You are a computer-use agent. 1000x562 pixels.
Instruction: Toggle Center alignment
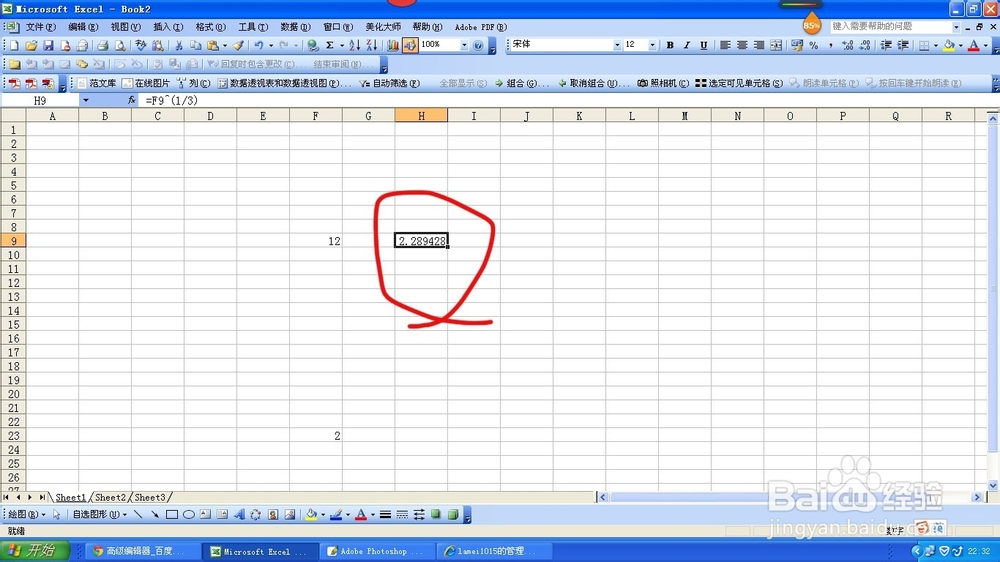tap(742, 45)
